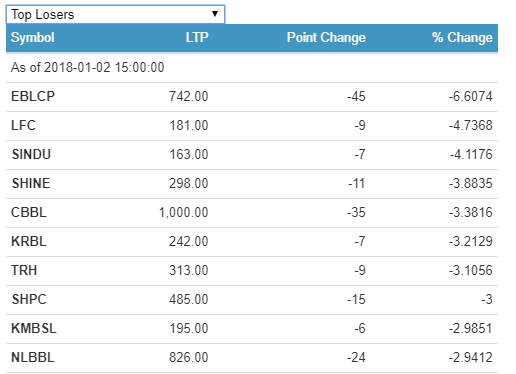Click the LTP column header
The height and width of the screenshot is (374, 516).
[x=197, y=37]
